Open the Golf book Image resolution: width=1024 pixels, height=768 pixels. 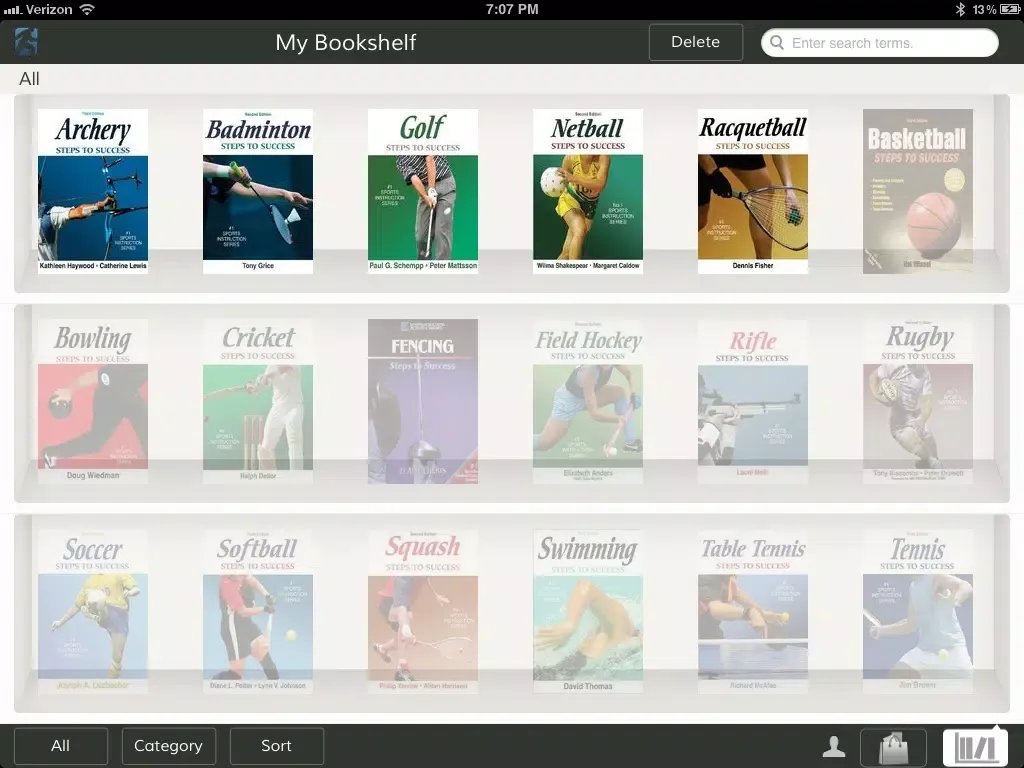423,191
